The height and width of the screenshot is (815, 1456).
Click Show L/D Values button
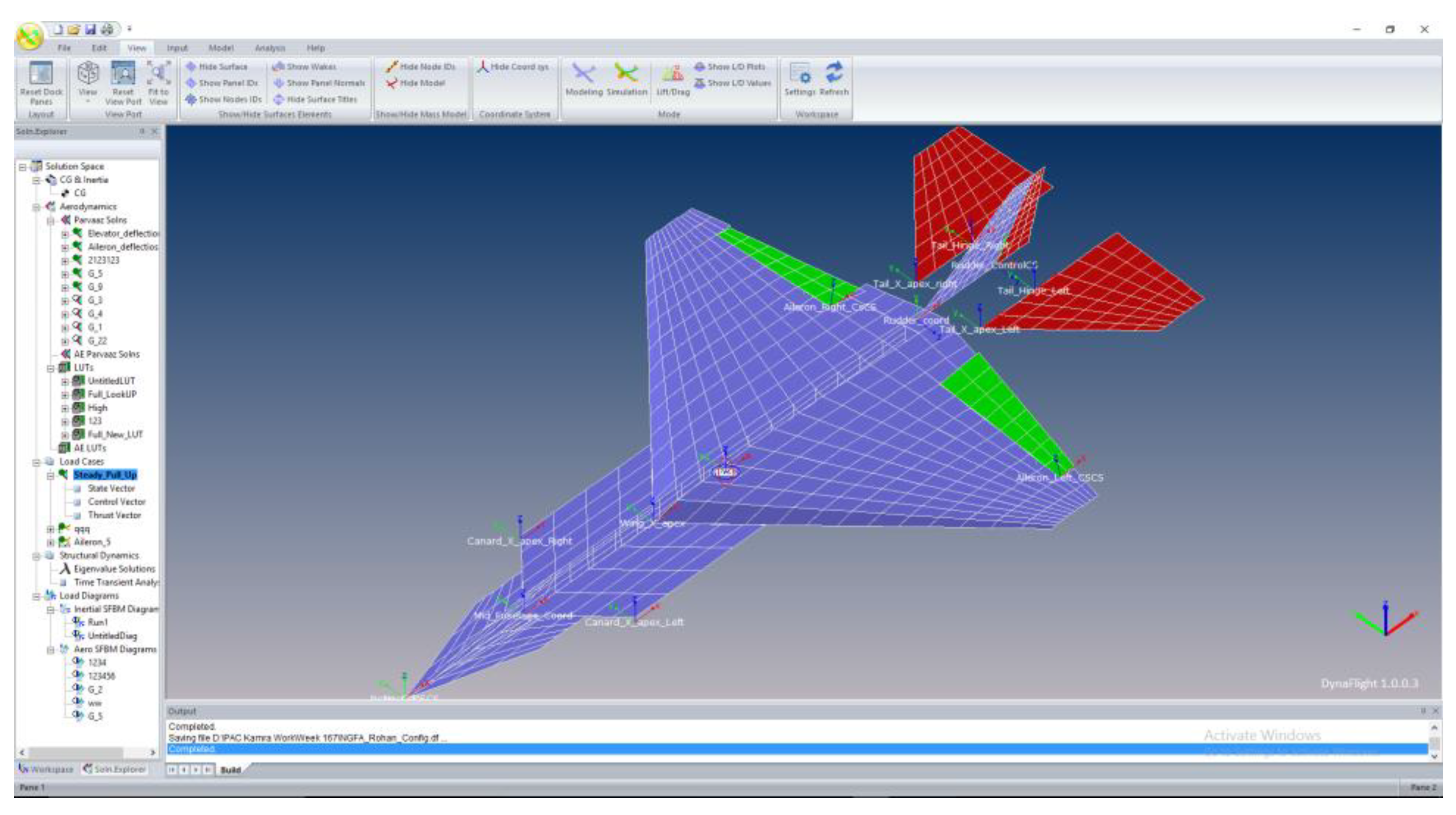pos(733,83)
